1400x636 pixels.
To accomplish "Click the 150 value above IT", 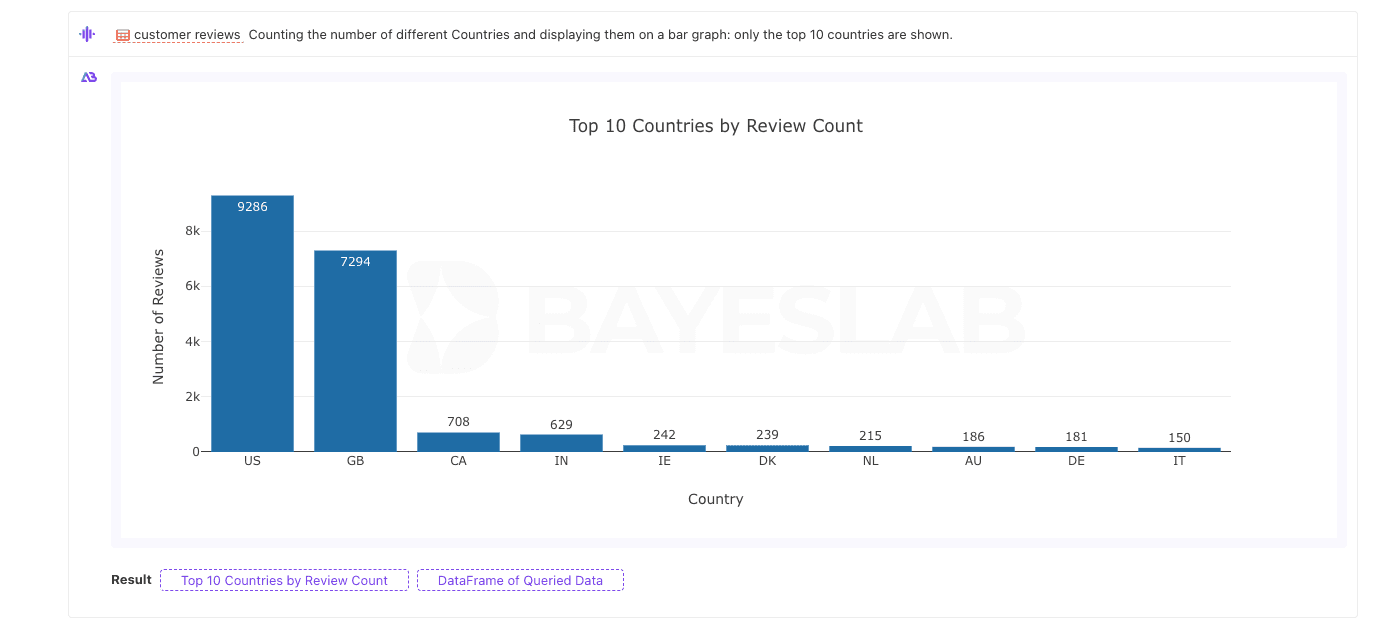I will tap(1179, 438).
